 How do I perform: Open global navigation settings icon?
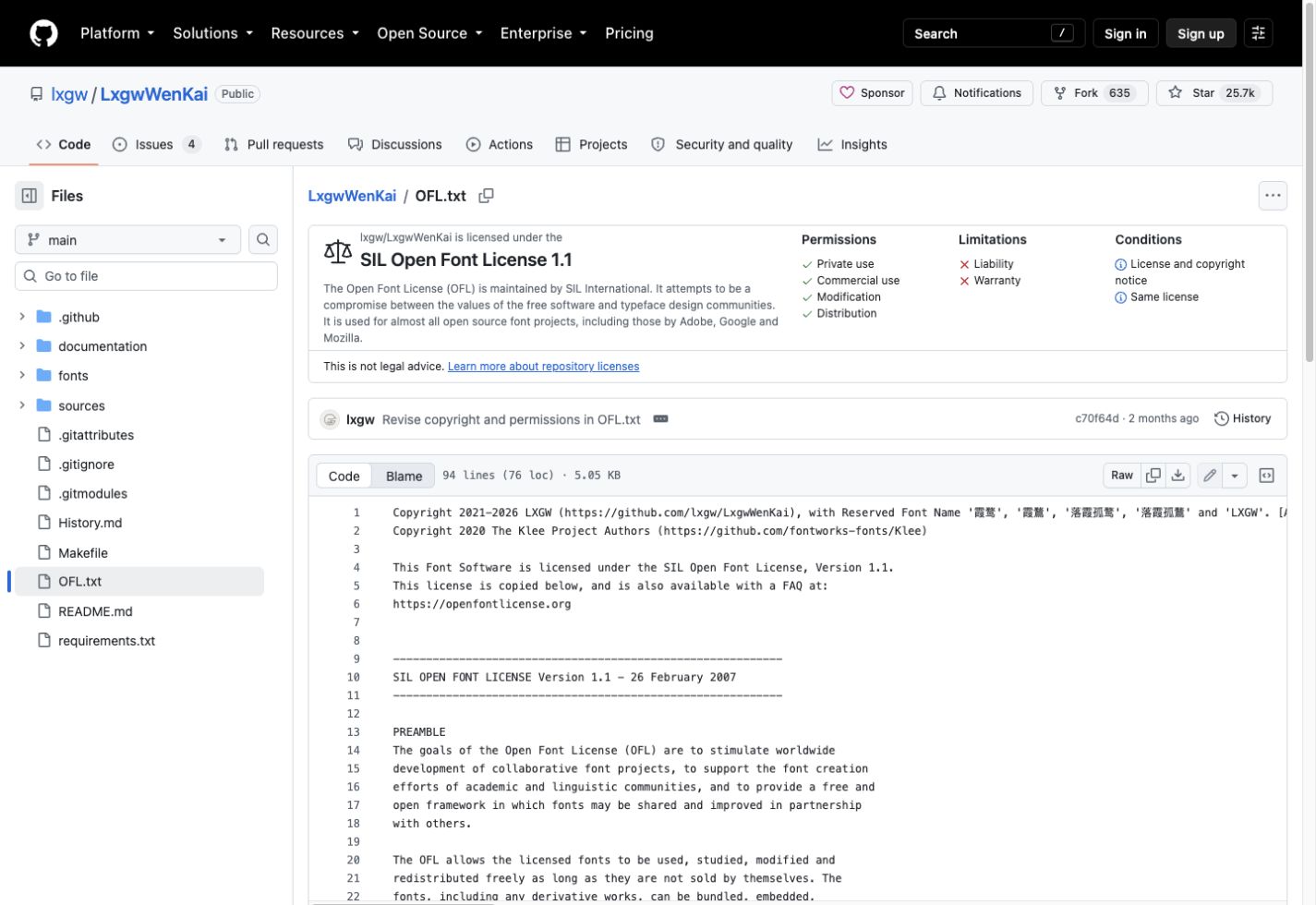click(1258, 33)
